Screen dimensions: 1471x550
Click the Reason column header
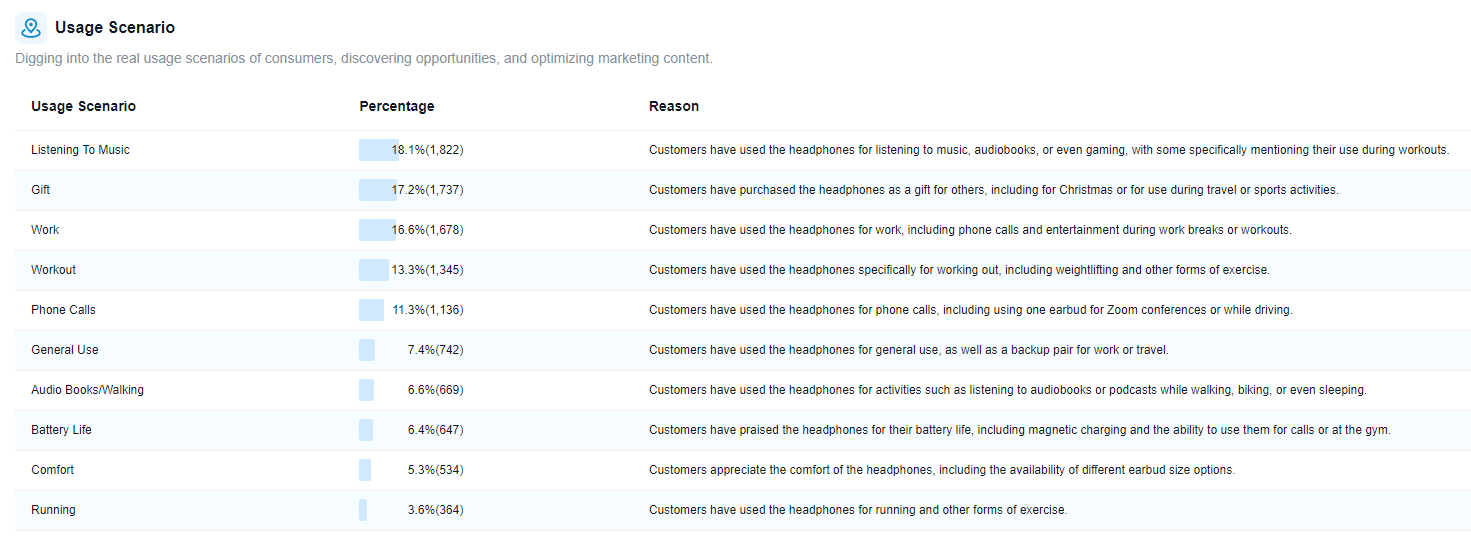(674, 106)
